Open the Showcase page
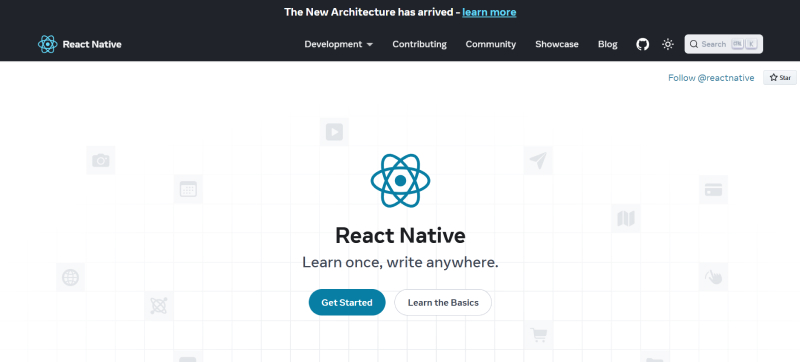 tap(557, 44)
